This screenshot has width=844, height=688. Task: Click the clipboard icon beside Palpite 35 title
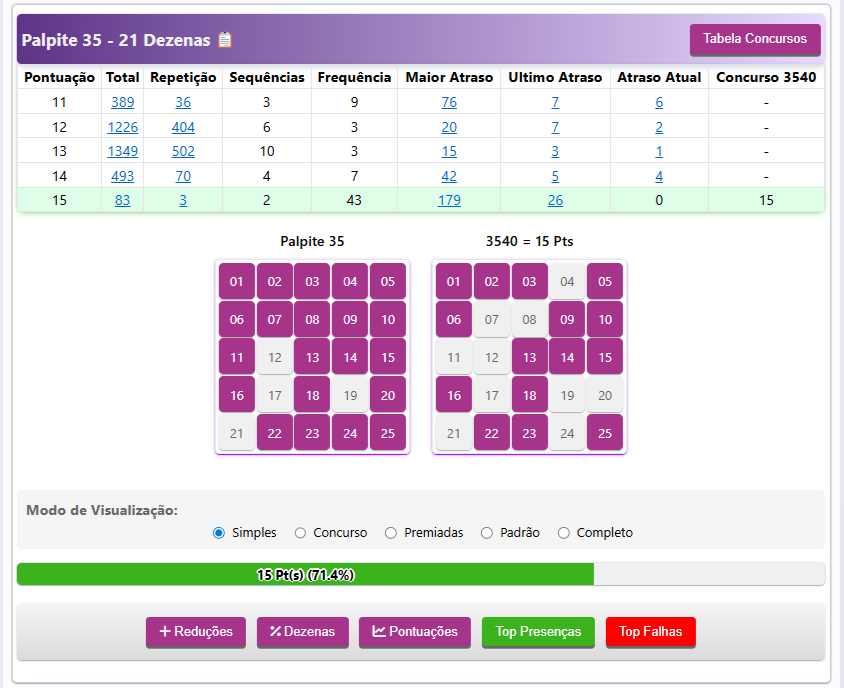point(225,40)
